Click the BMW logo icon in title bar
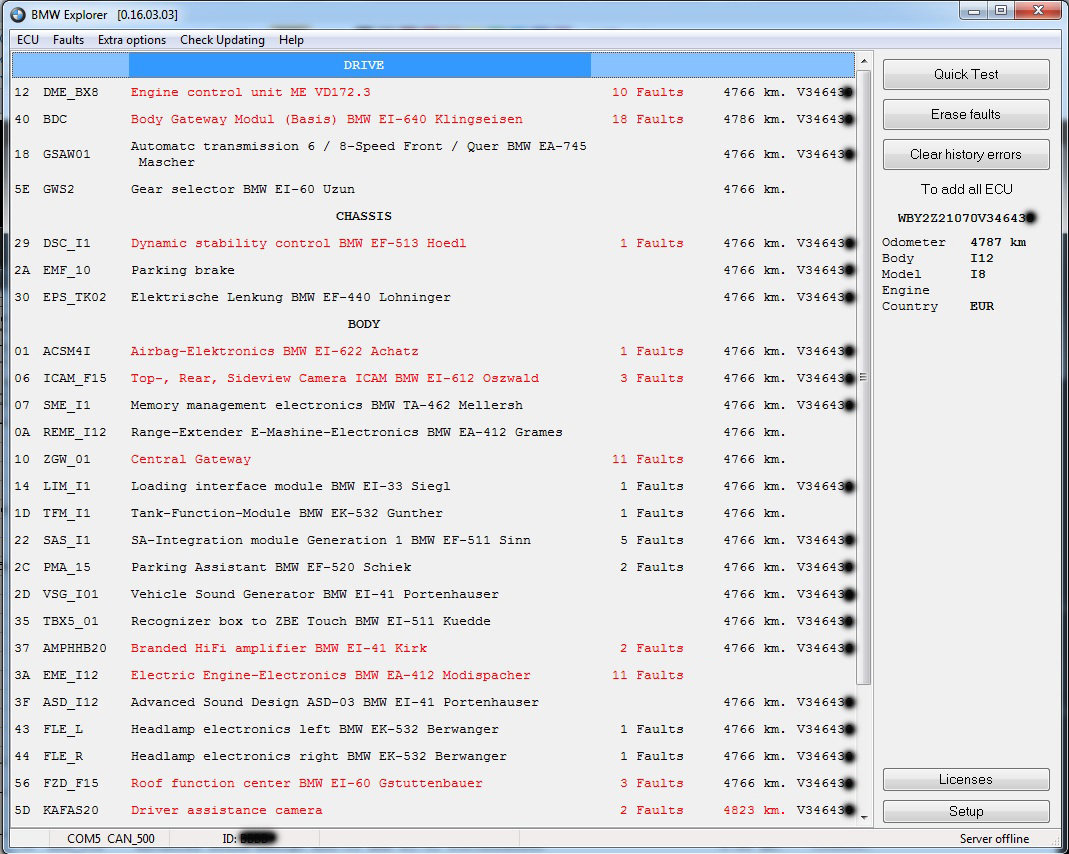Viewport: 1069px width, 854px height. 17,15
